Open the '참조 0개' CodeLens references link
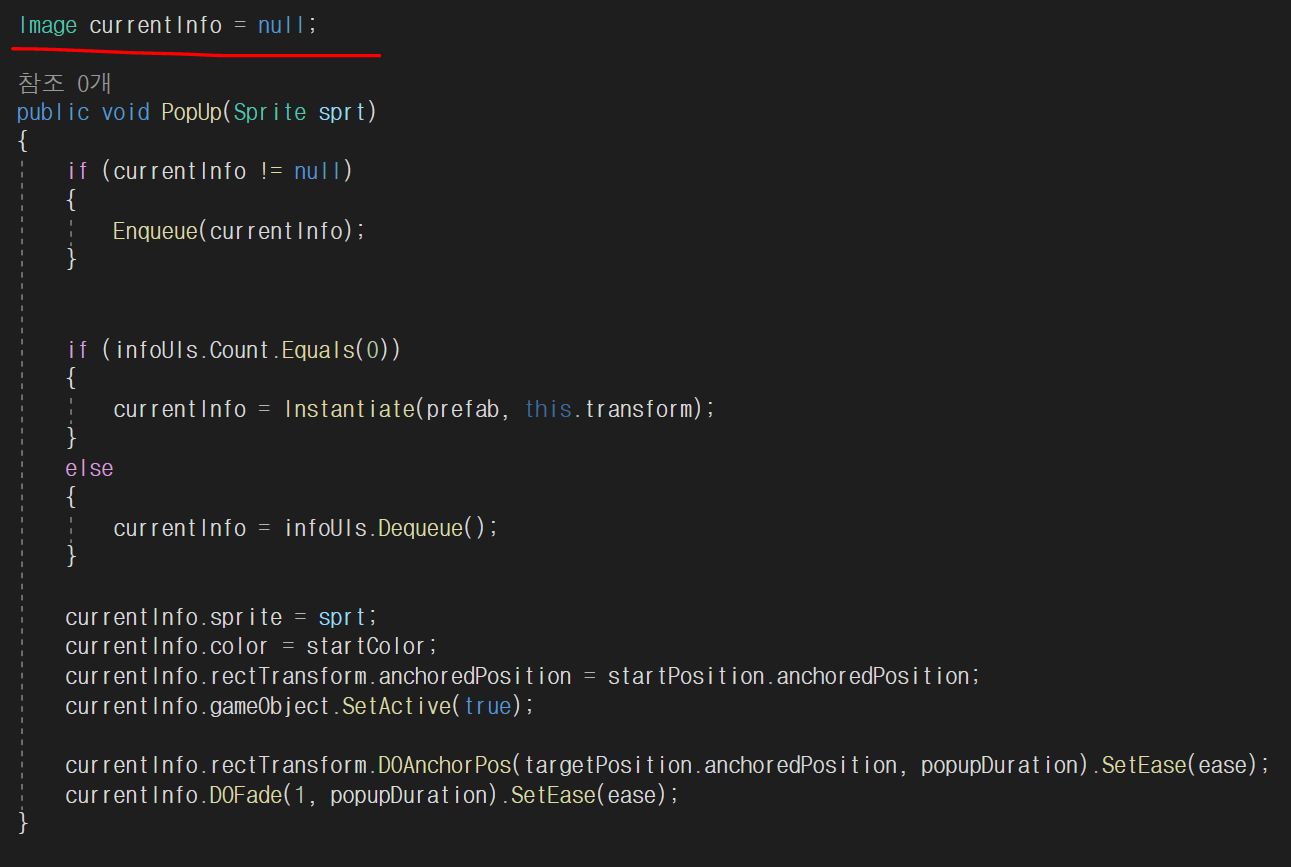1291x867 pixels. (64, 83)
